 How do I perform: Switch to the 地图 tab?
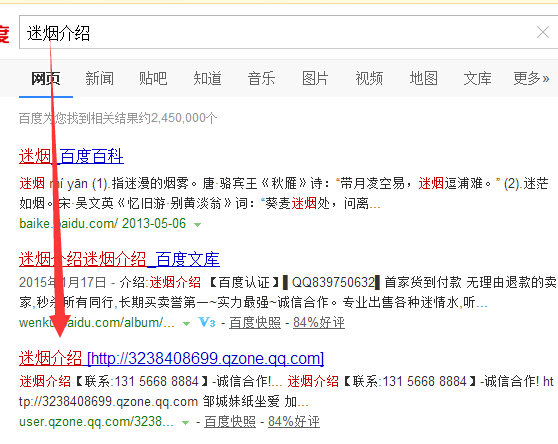coord(423,78)
